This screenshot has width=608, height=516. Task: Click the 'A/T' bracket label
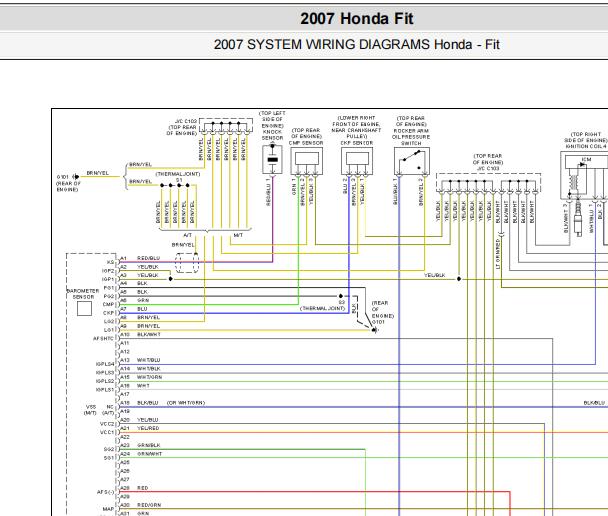click(188, 235)
